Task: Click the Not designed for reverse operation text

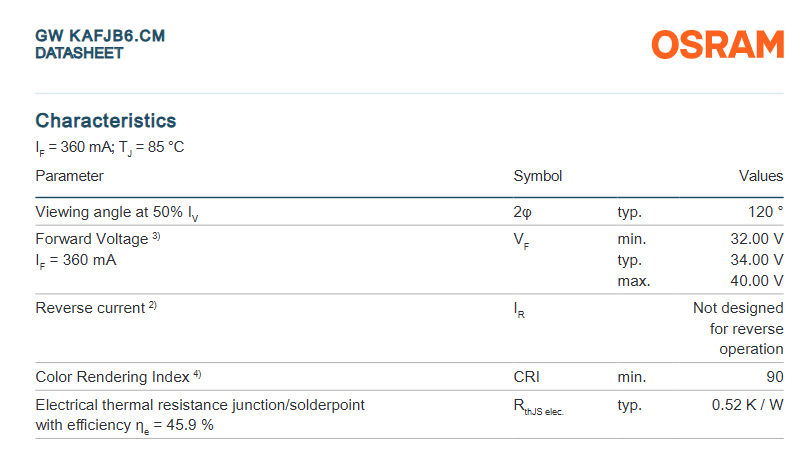Action: point(738,329)
